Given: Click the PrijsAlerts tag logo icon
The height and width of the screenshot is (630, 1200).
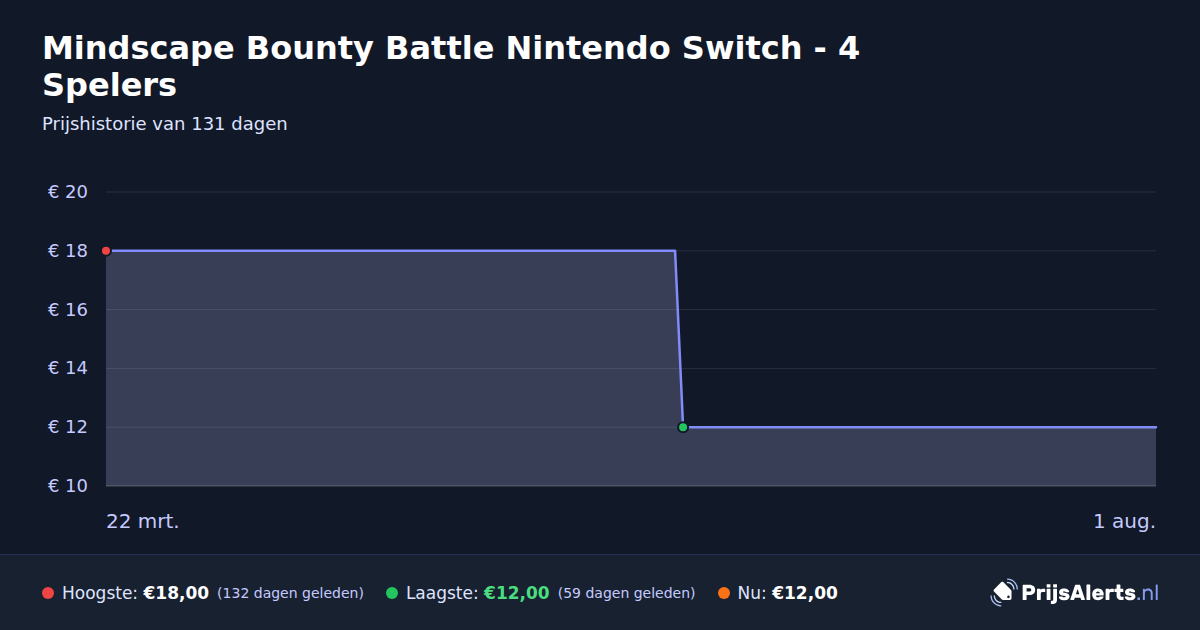Looking at the screenshot, I should point(1003,593).
